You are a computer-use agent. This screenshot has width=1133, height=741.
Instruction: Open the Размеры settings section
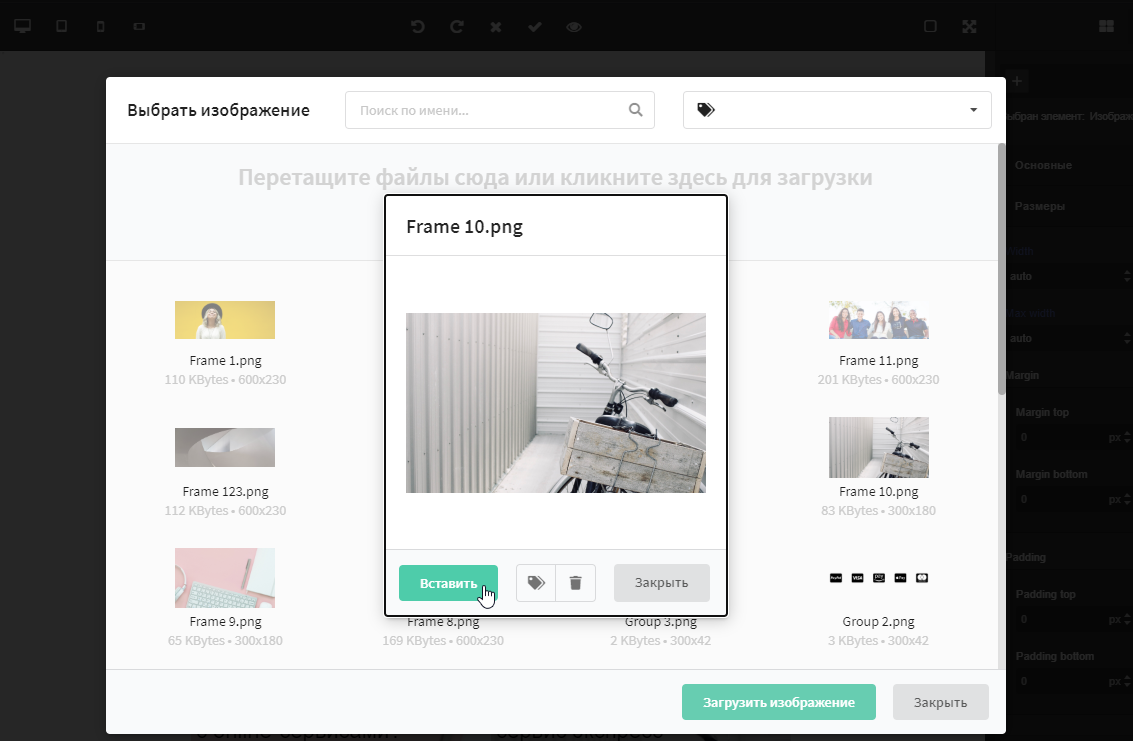(1040, 206)
